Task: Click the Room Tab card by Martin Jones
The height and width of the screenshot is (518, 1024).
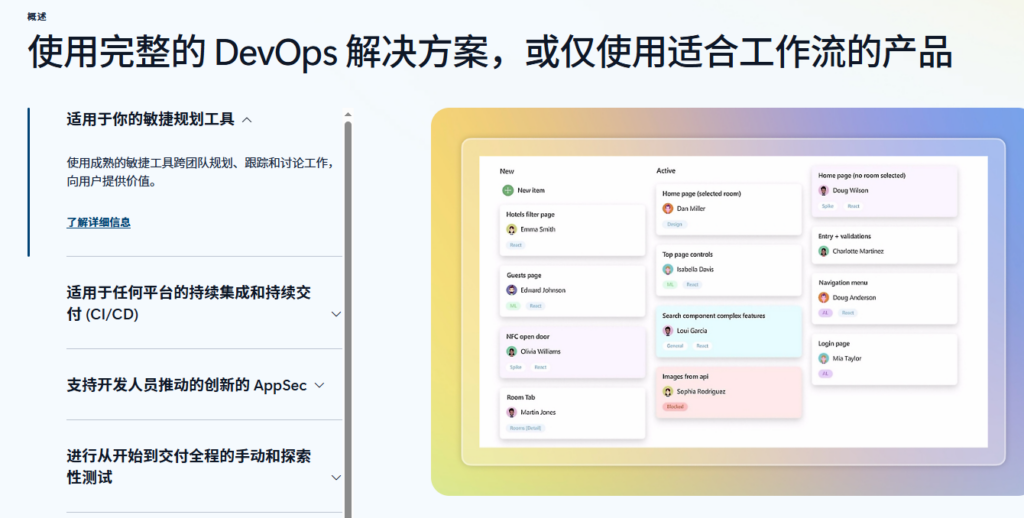Action: pos(573,413)
